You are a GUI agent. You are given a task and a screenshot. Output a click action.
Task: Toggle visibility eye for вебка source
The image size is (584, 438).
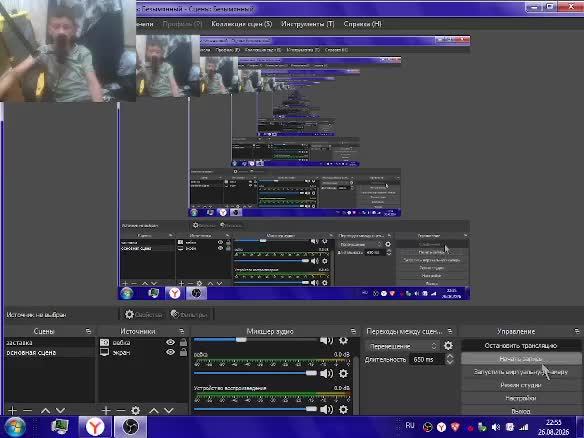(x=170, y=342)
